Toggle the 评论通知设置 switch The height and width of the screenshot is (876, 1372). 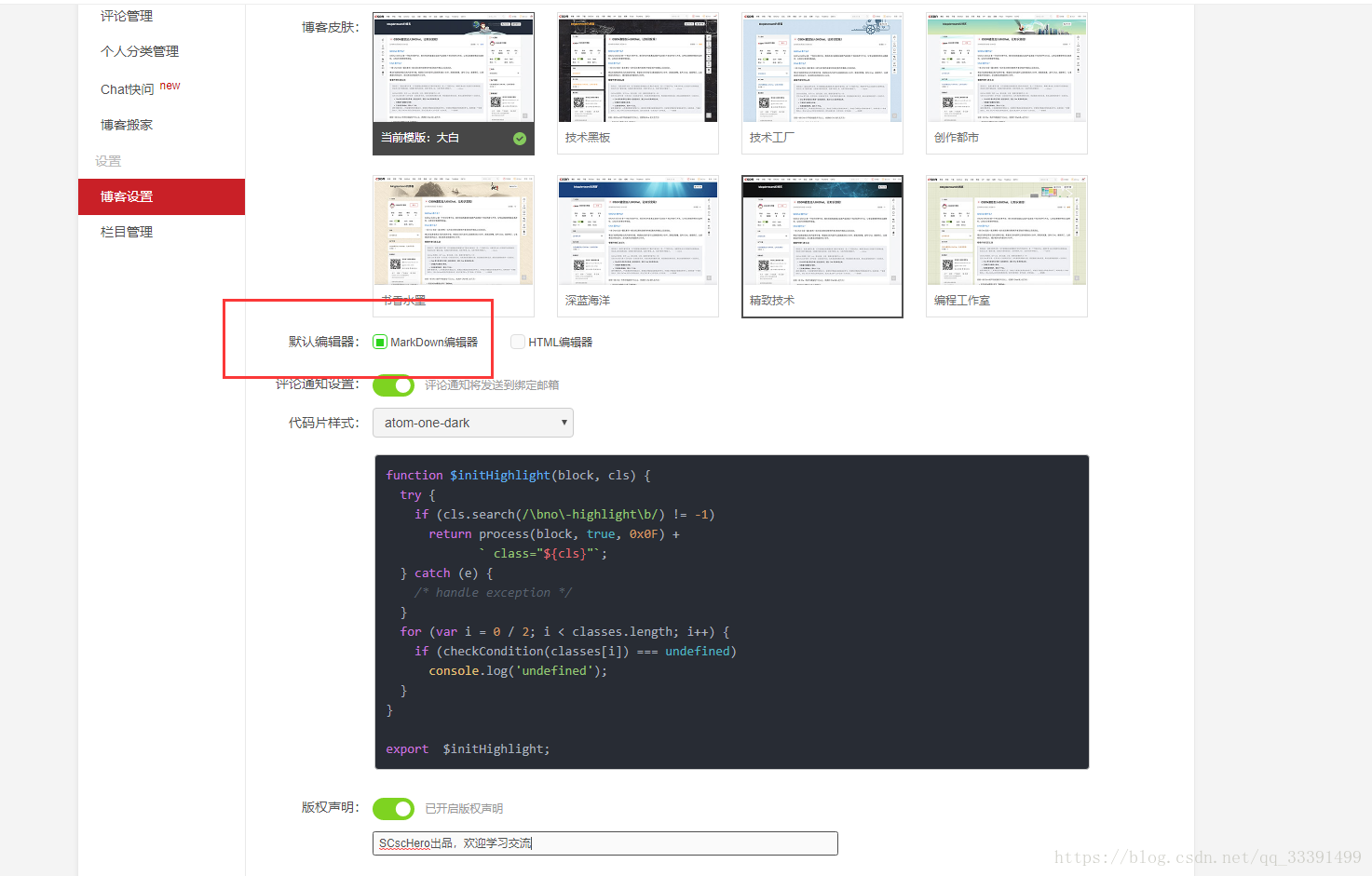[x=393, y=384]
